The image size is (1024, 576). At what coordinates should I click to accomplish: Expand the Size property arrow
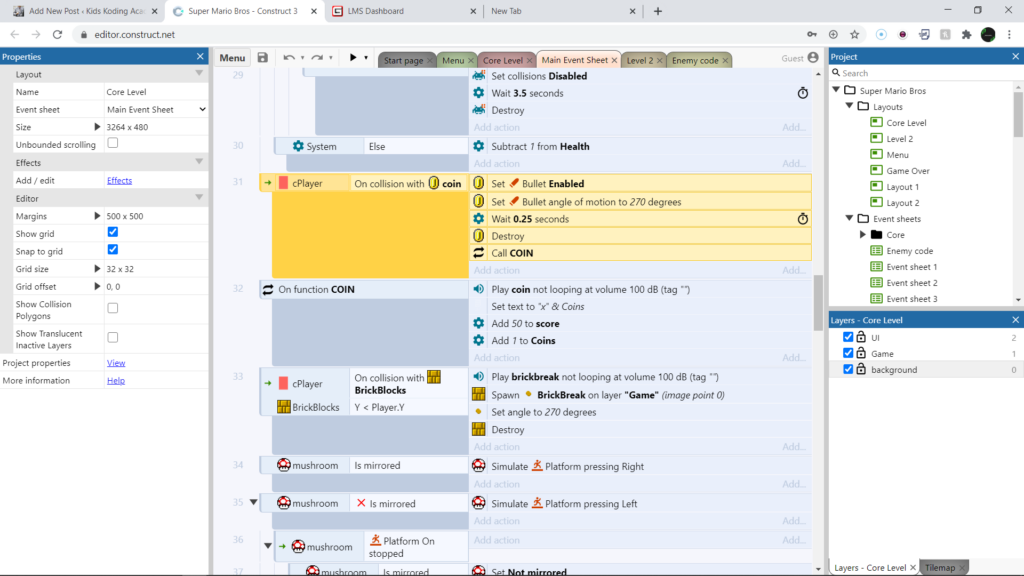click(x=97, y=127)
